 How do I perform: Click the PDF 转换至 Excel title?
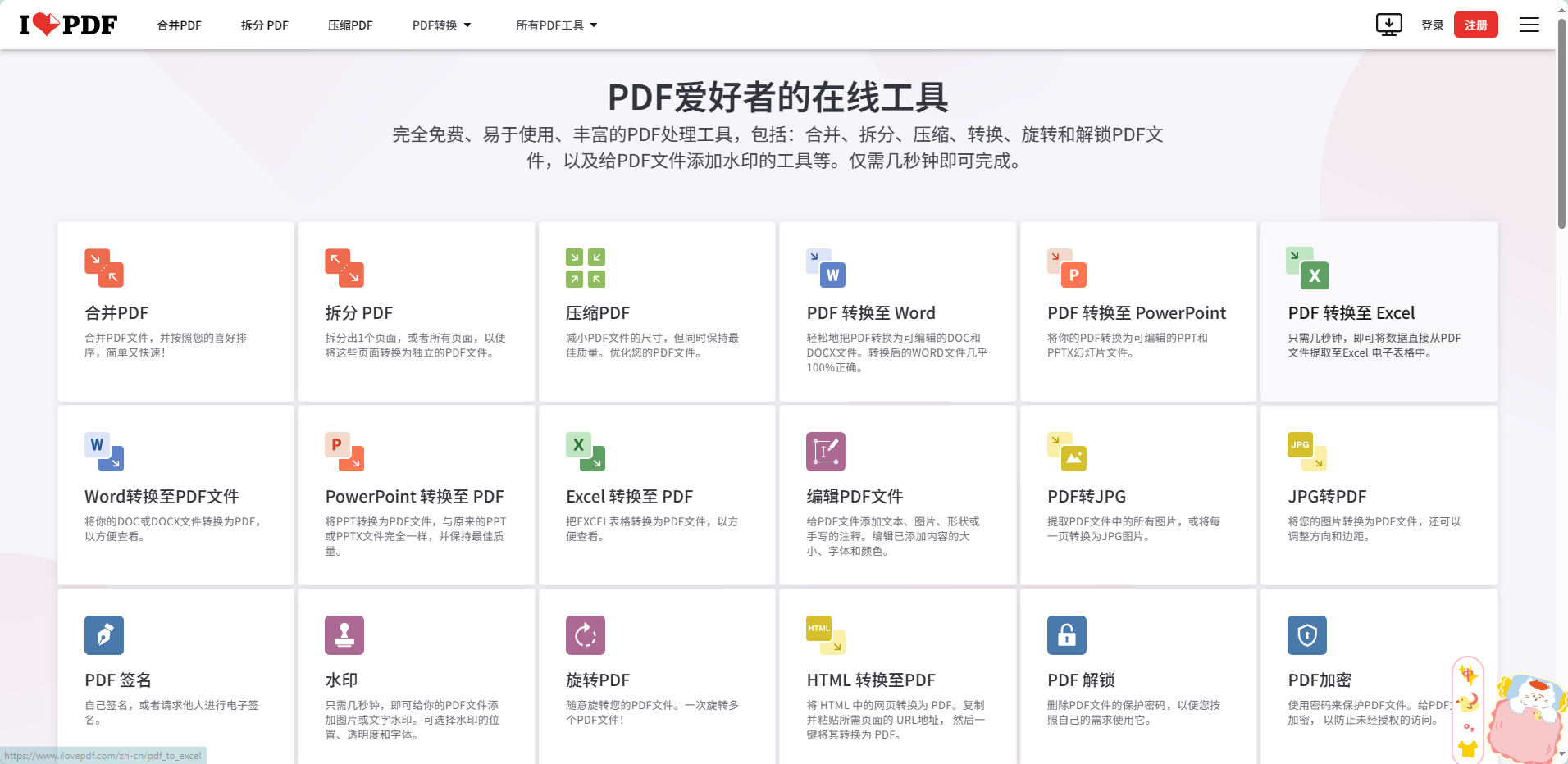click(1351, 313)
